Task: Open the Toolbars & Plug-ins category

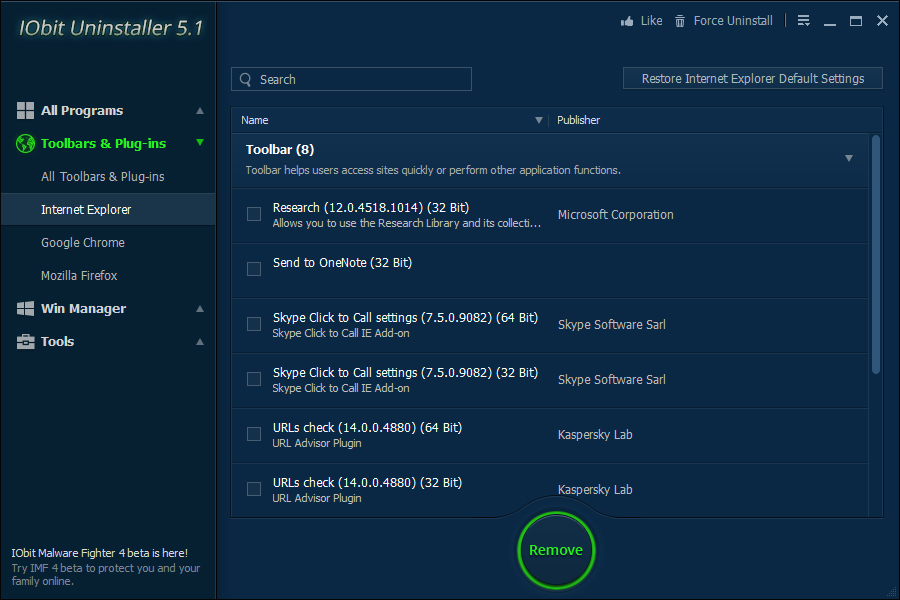Action: click(x=103, y=144)
